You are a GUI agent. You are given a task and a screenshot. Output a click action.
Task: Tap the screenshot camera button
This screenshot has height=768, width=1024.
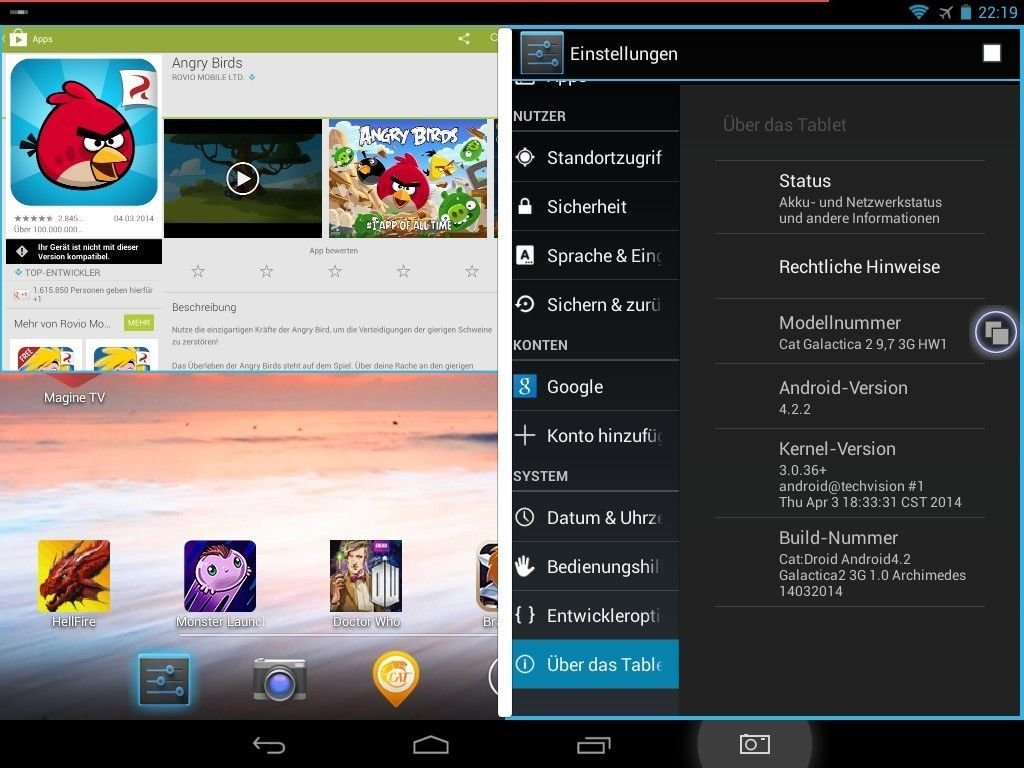coord(754,744)
